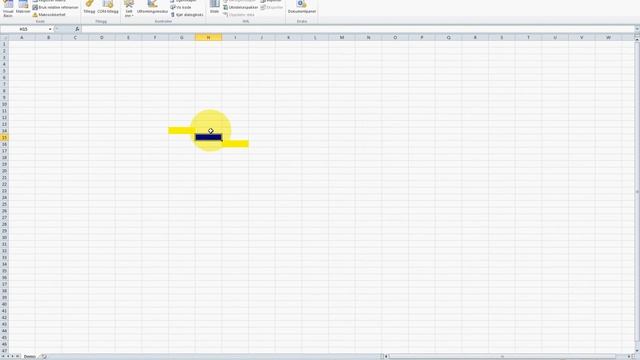The image size is (640, 360).
Task: Select the highlighted row 15 header
Action: [x=4, y=138]
